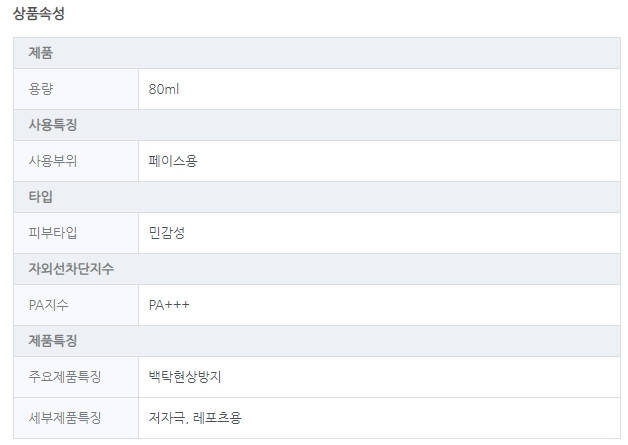Select the 주요제품특징 attribute label
The width and height of the screenshot is (628, 445).
tap(65, 377)
